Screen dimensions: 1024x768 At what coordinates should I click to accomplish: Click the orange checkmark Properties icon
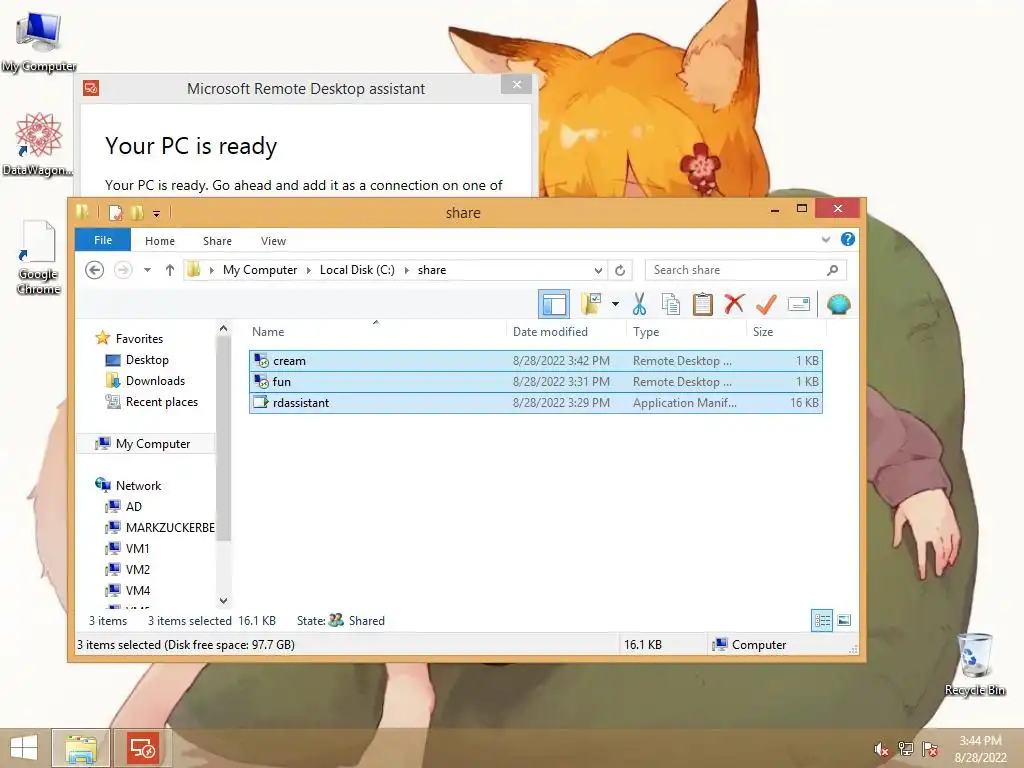pyautogui.click(x=766, y=304)
